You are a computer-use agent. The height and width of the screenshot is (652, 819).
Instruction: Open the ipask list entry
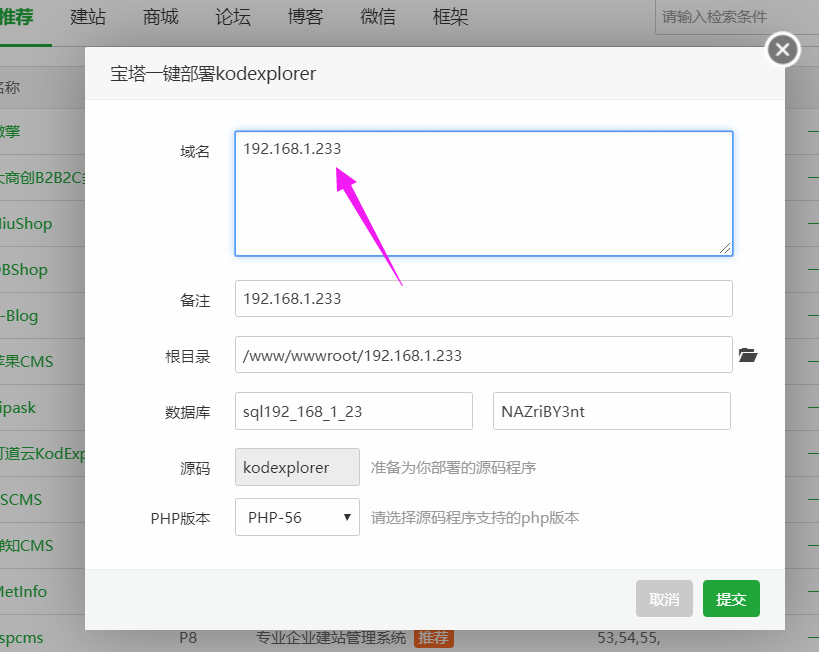(x=18, y=408)
